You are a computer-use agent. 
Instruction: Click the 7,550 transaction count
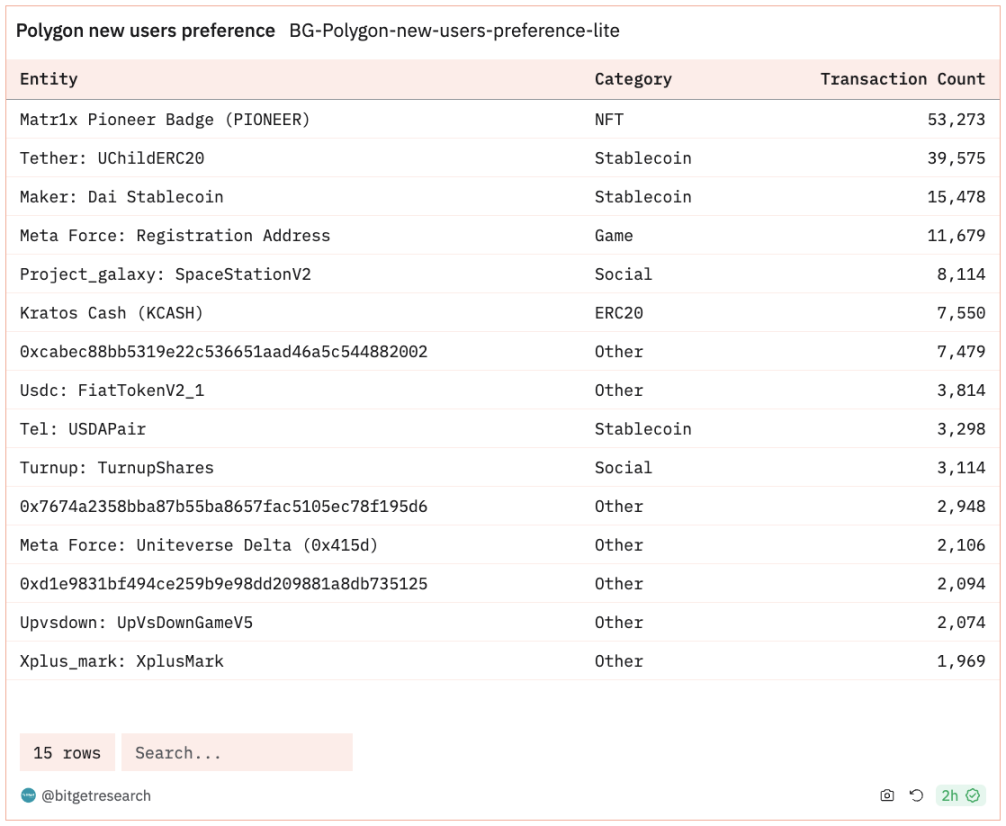961,313
